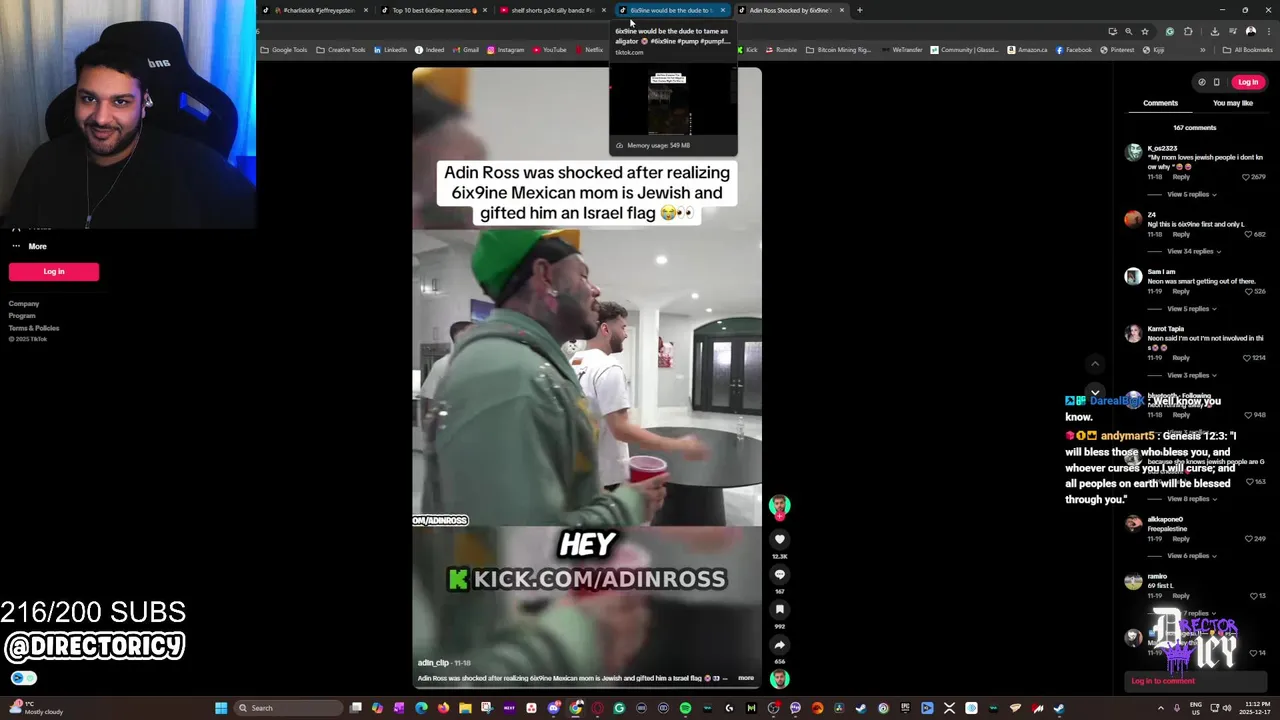
Task: Open the Top 10 best 6ix9ine moments tab
Action: coord(432,10)
